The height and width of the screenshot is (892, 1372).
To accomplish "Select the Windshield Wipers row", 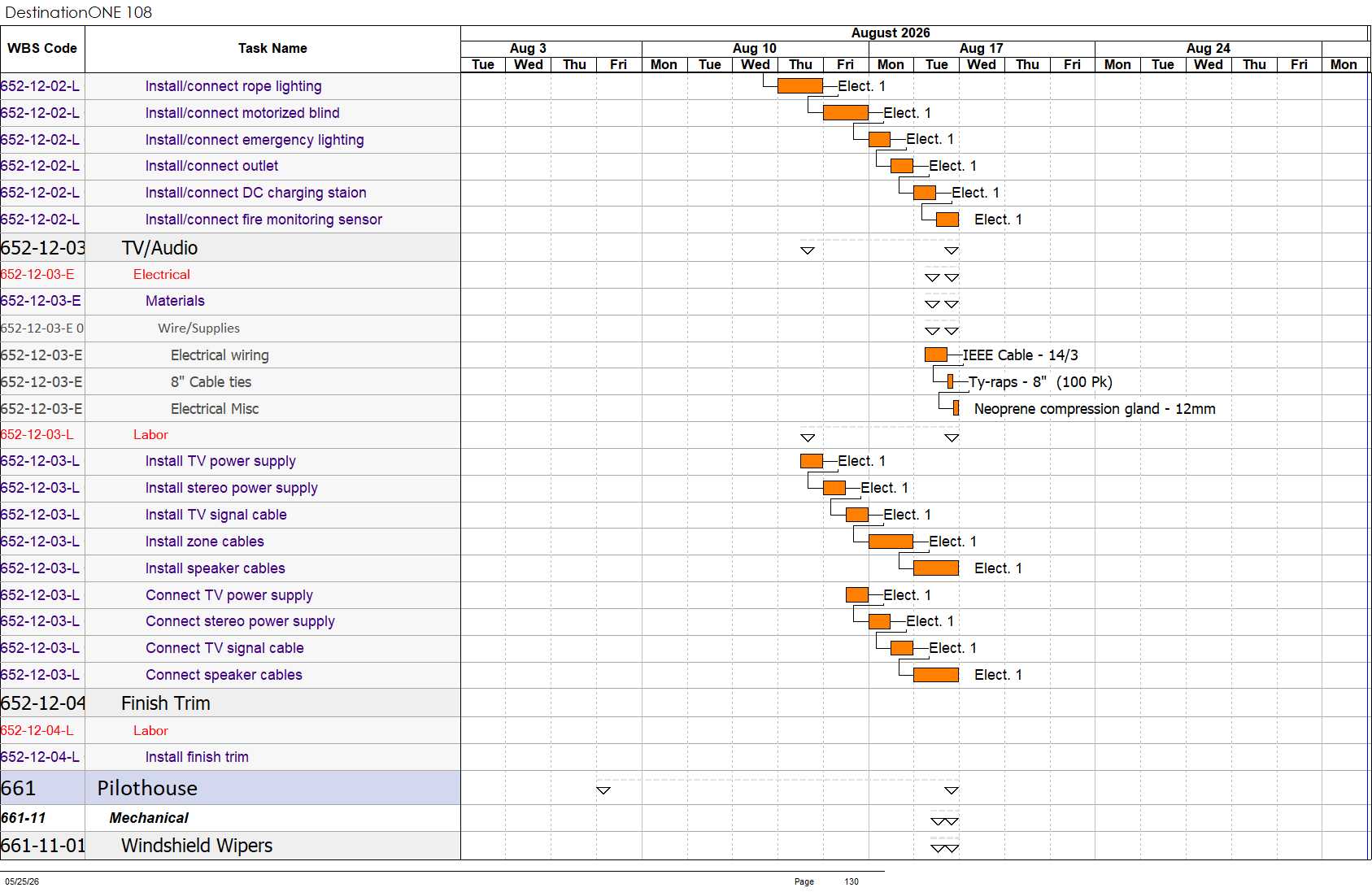I will coord(230,846).
